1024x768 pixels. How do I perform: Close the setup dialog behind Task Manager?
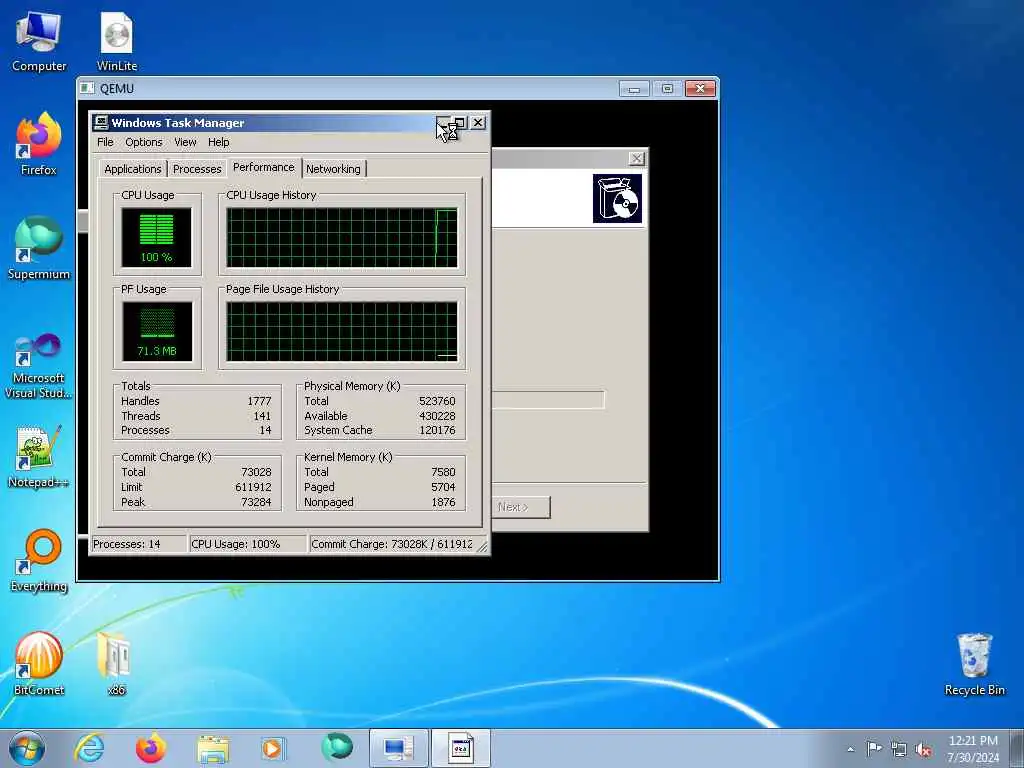click(636, 158)
